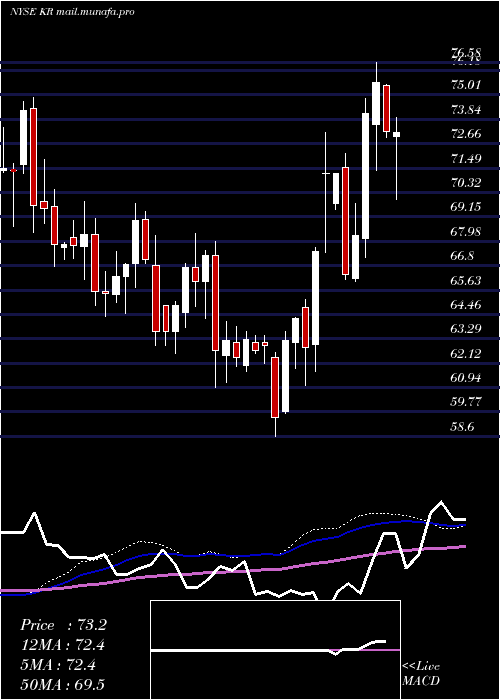Click the 72.66 price axis label

coord(467,133)
